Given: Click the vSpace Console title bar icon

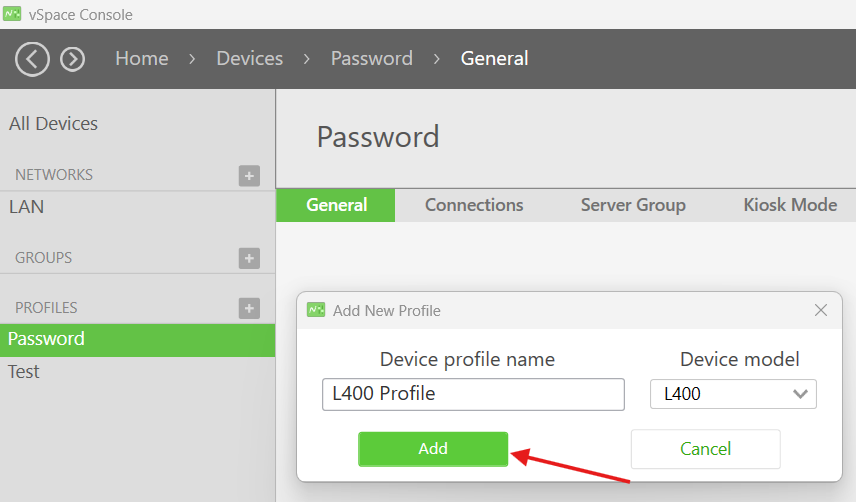Looking at the screenshot, I should pos(12,14).
